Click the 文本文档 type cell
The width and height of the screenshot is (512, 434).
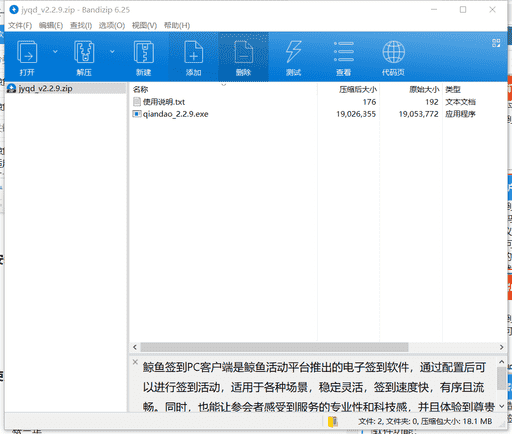(x=460, y=102)
